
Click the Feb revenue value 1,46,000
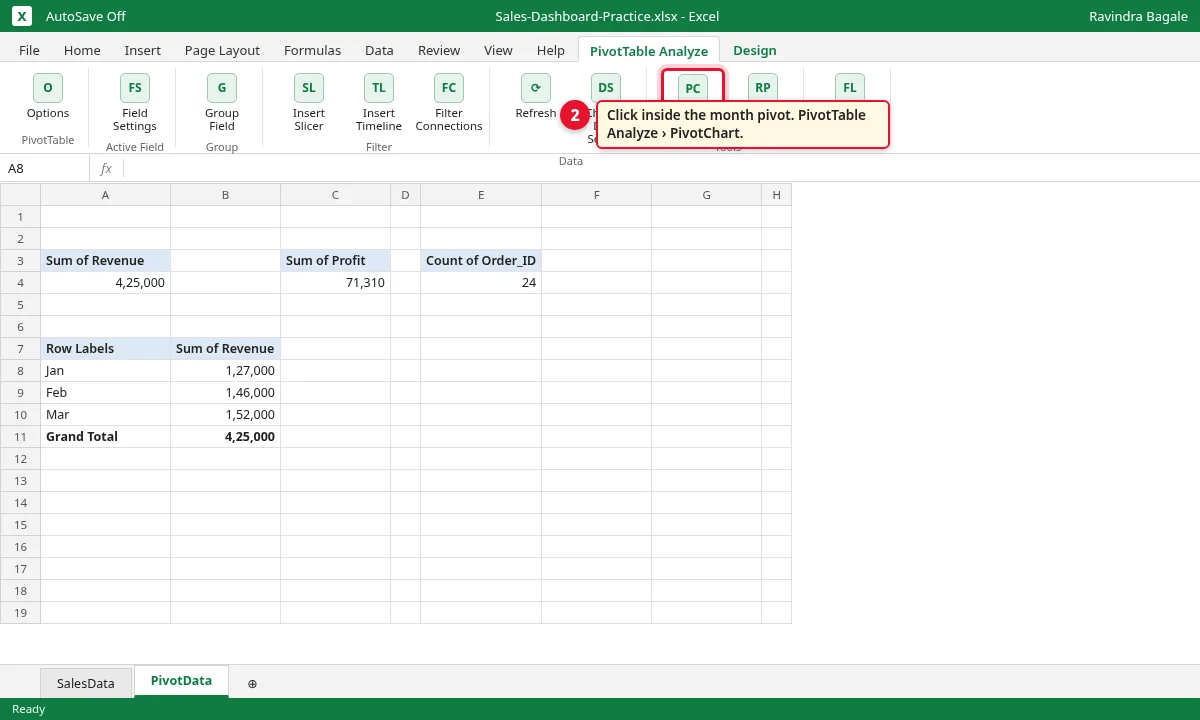point(226,393)
